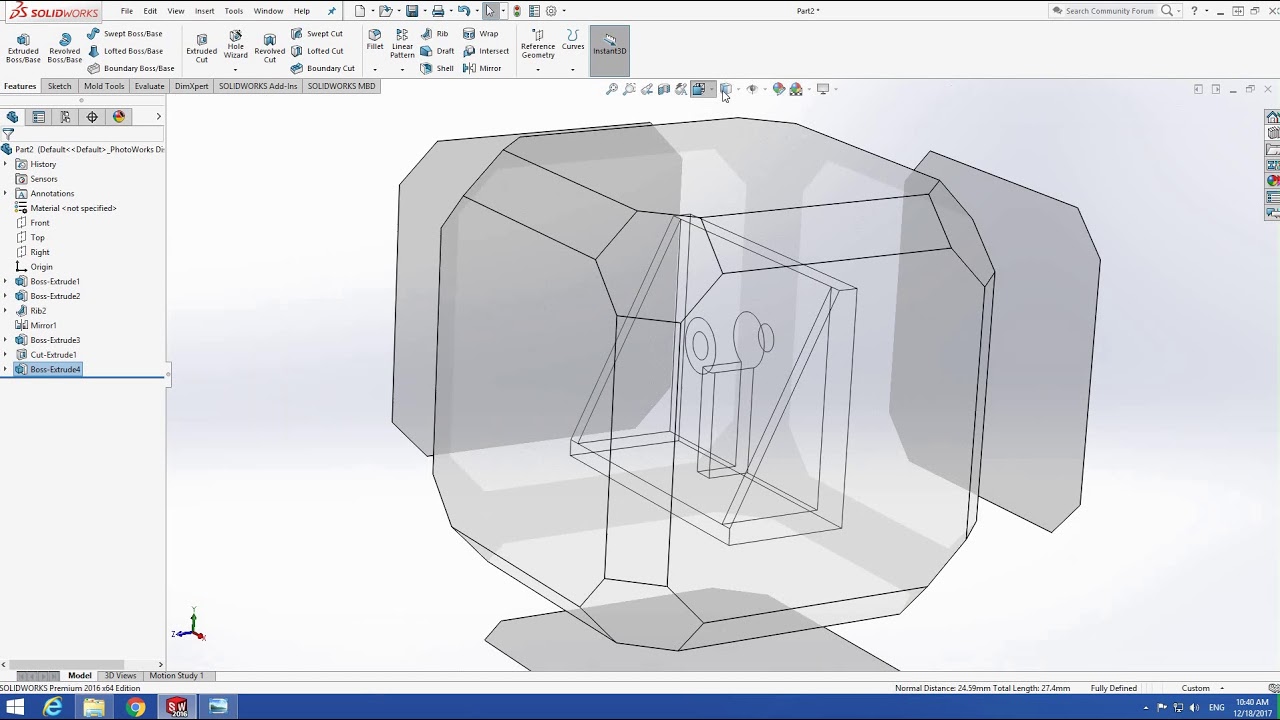Switch to Motion Study 1 tab

pyautogui.click(x=176, y=676)
